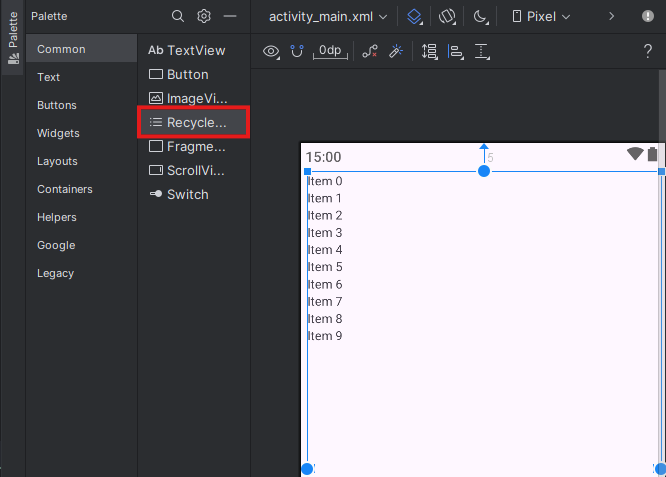Image resolution: width=666 pixels, height=477 pixels.
Task: Select design surface layers icon
Action: 415,16
